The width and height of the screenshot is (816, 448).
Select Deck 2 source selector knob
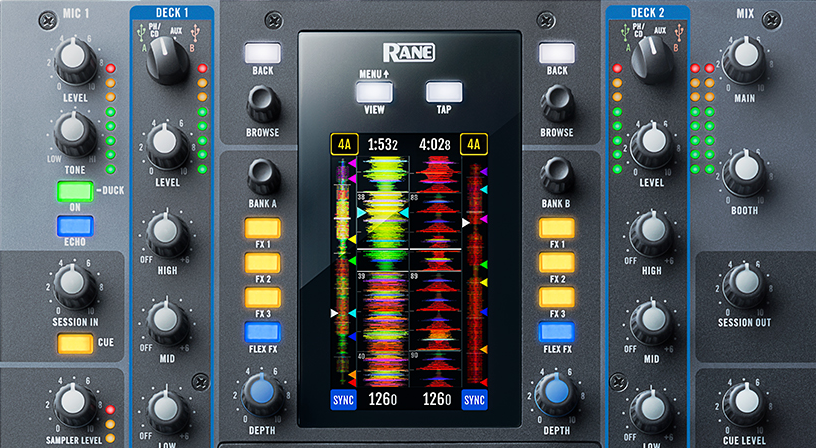(653, 60)
